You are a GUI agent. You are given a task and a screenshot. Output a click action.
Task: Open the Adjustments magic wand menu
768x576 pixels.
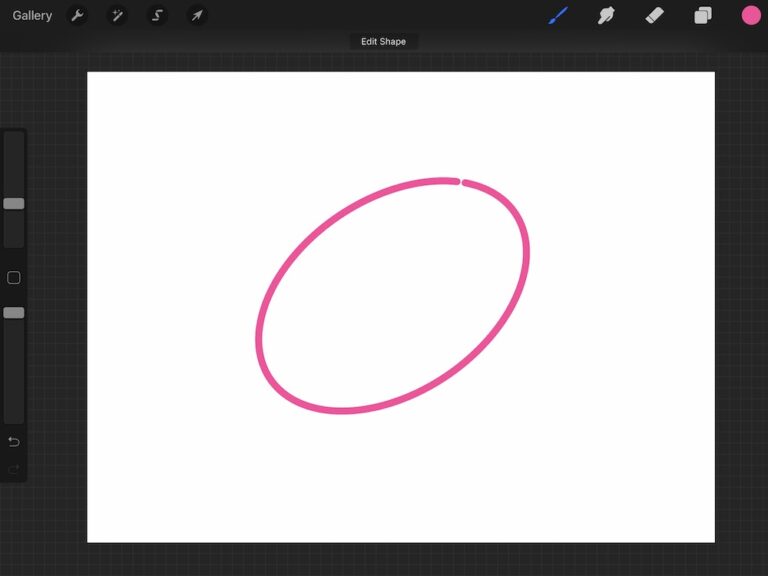117,15
